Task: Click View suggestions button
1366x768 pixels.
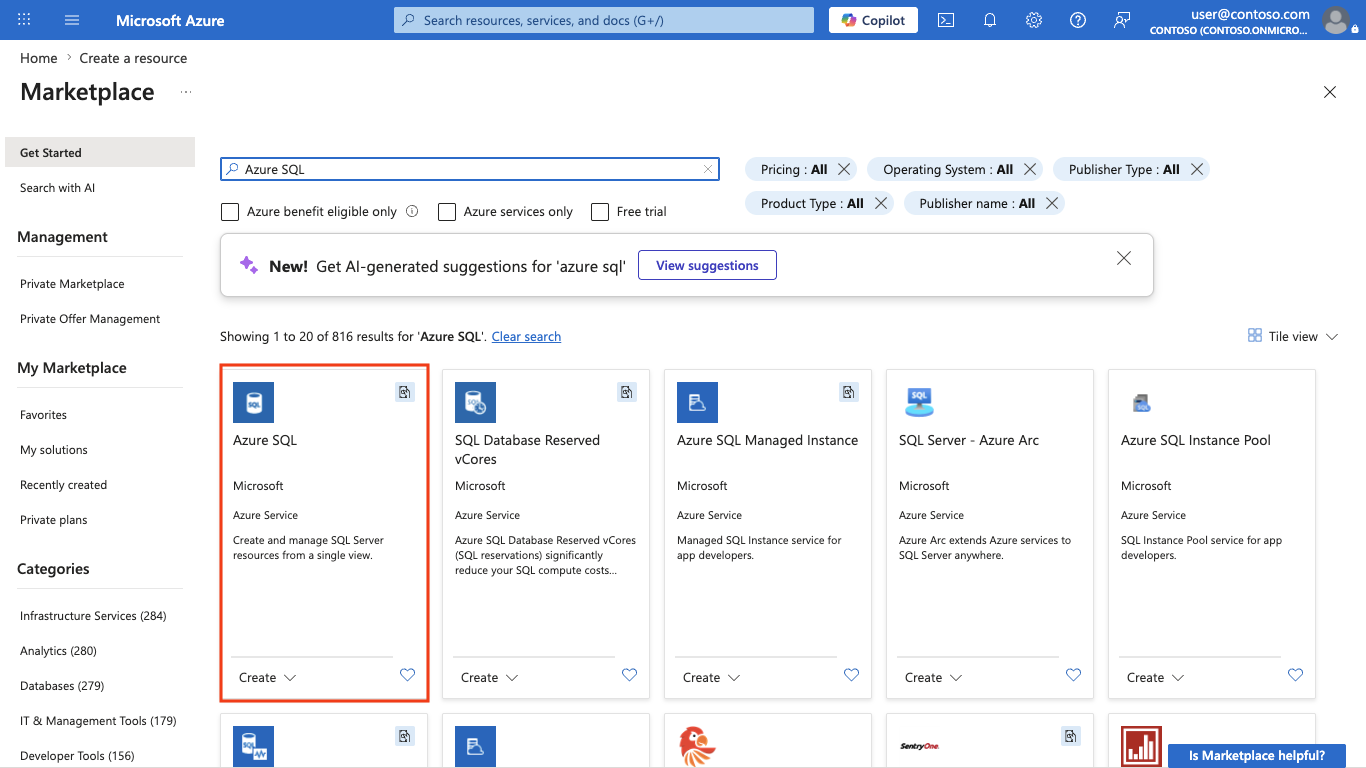Action: pyautogui.click(x=707, y=265)
